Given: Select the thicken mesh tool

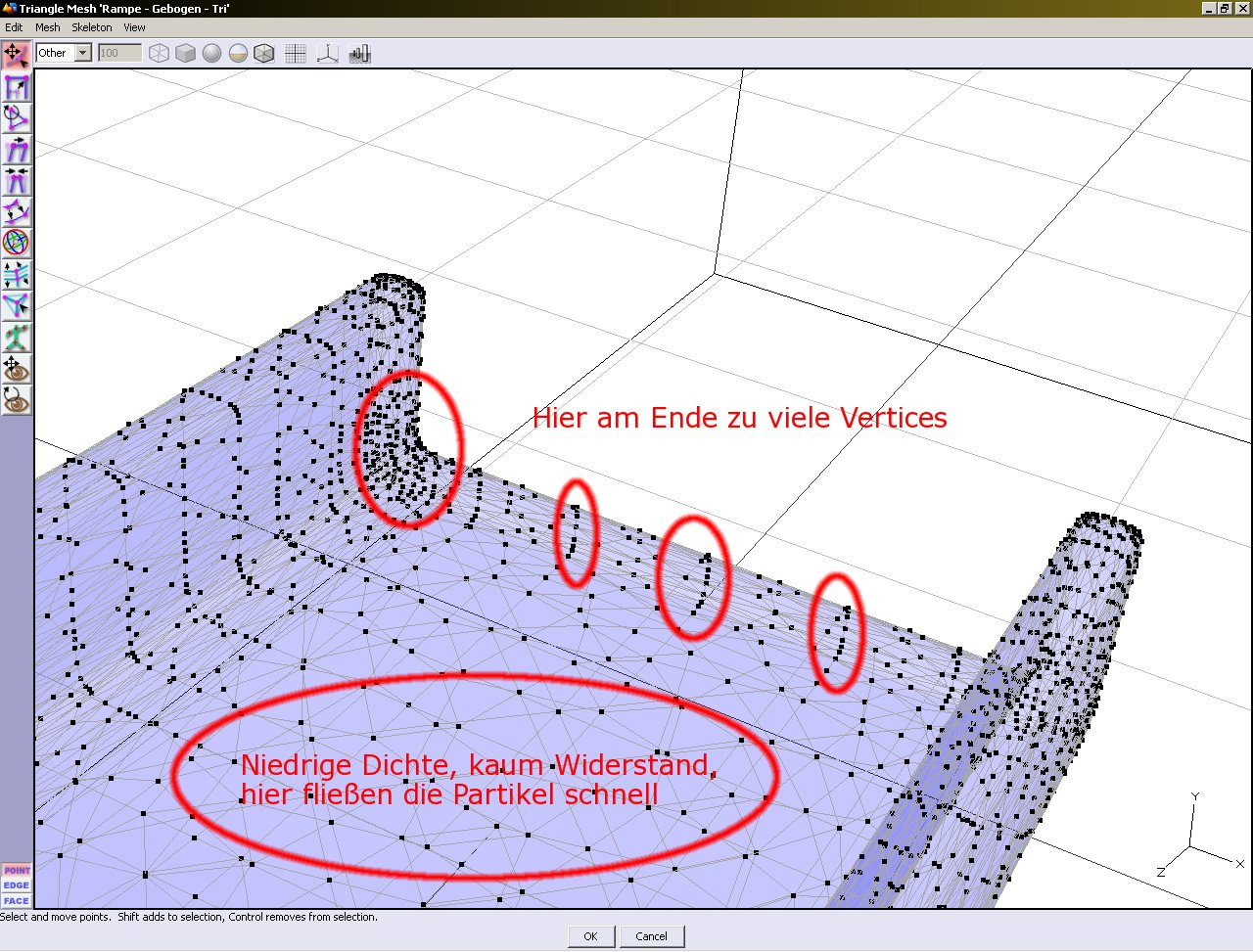Looking at the screenshot, I should (x=16, y=212).
